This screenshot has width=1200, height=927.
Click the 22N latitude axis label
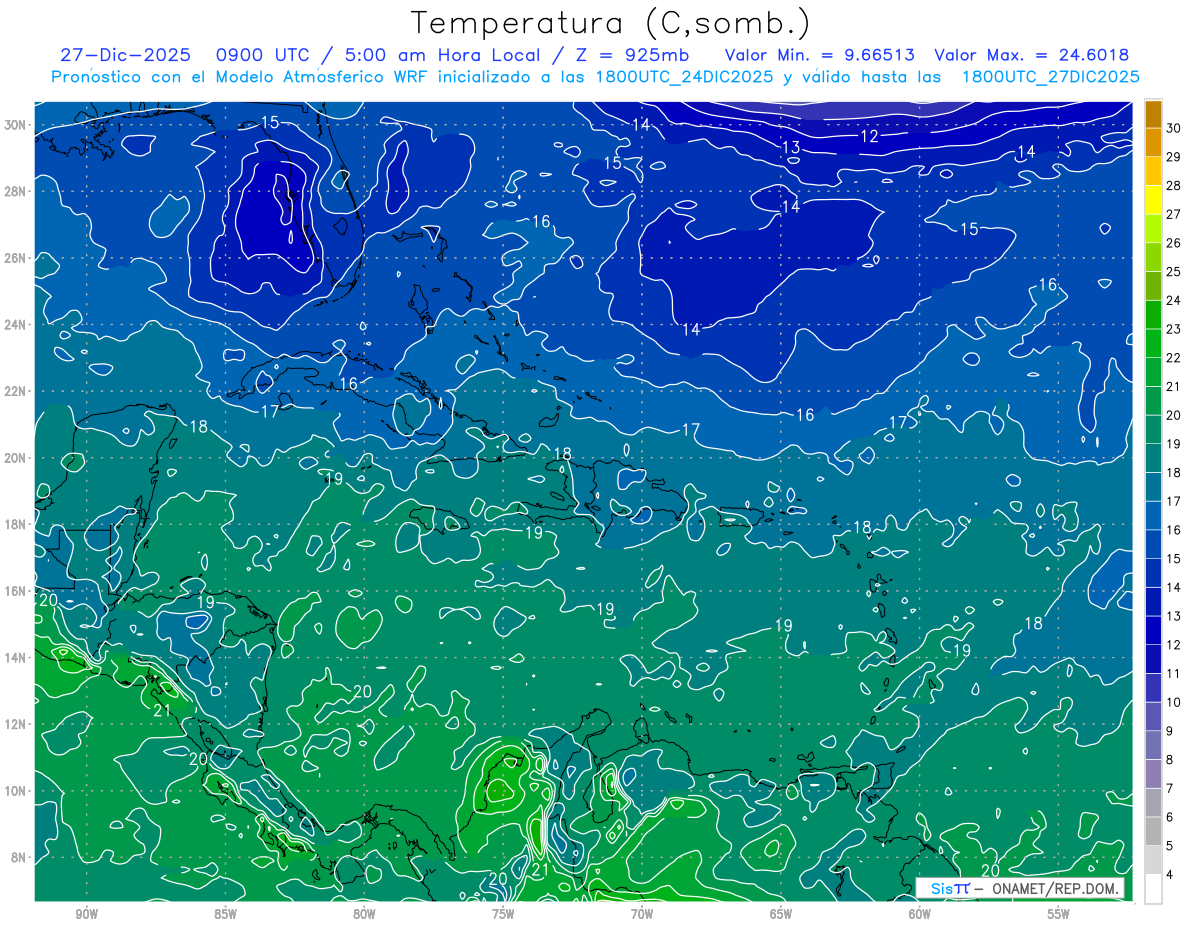pyautogui.click(x=16, y=391)
